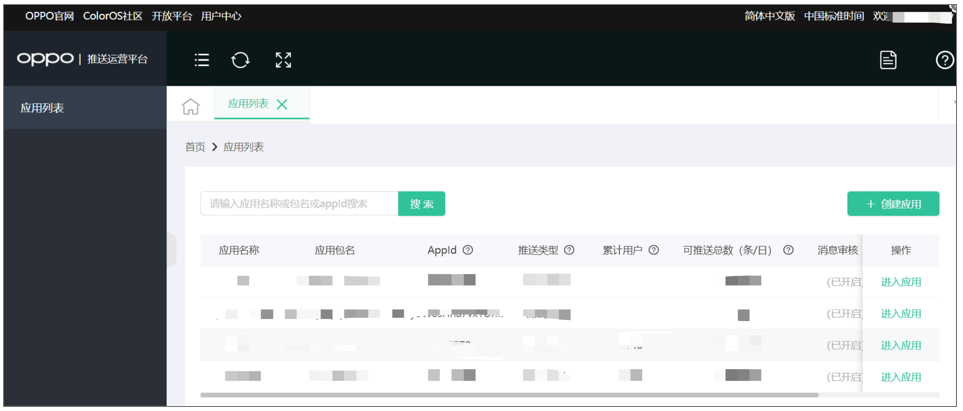Click help icon next to 推送类型
Screen dimensions: 963x411
click(x=569, y=250)
